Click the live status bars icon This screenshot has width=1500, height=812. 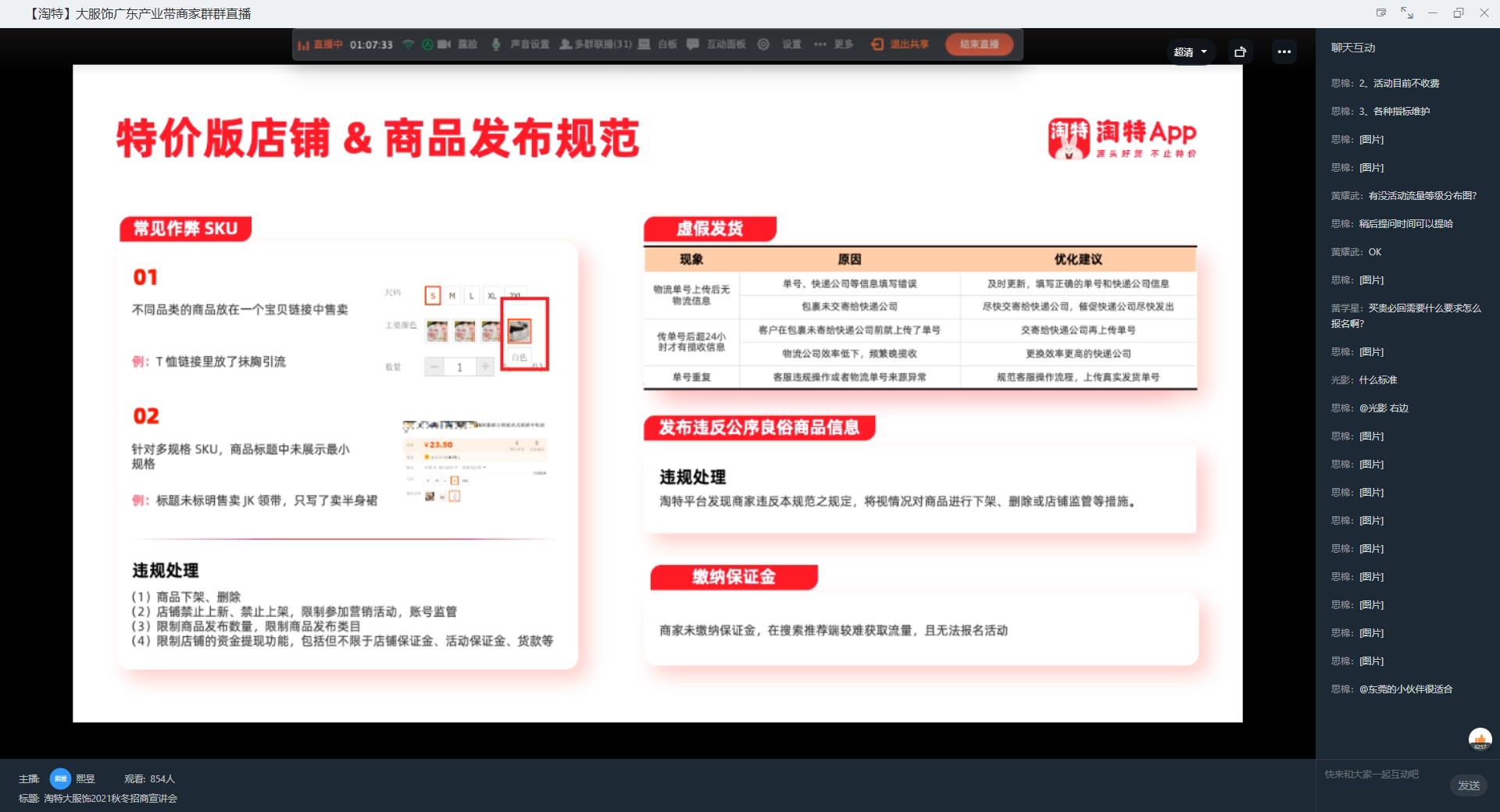pos(304,45)
